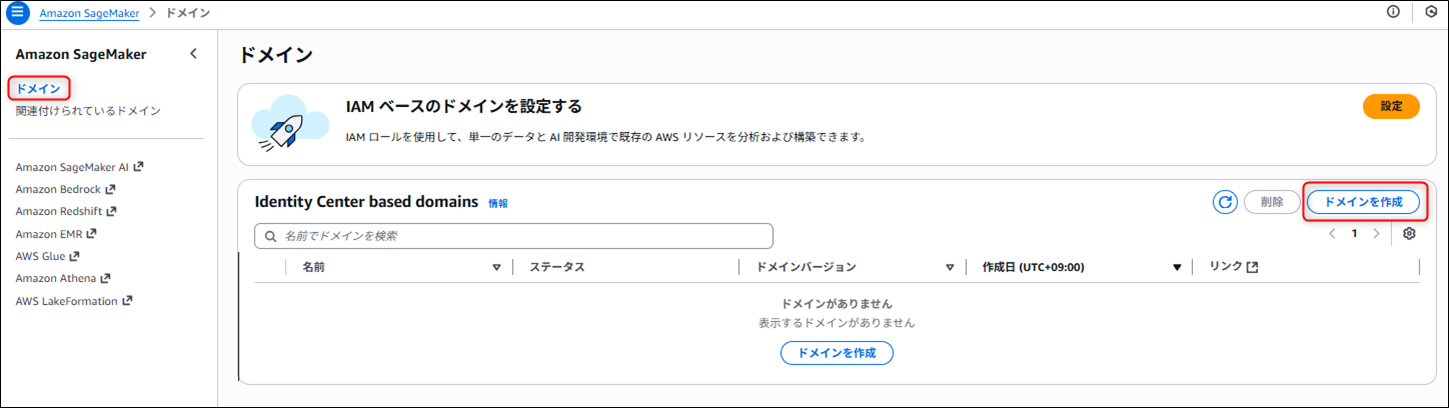Open the hamburger navigation menu icon
This screenshot has height=408, width=1449.
click(19, 13)
